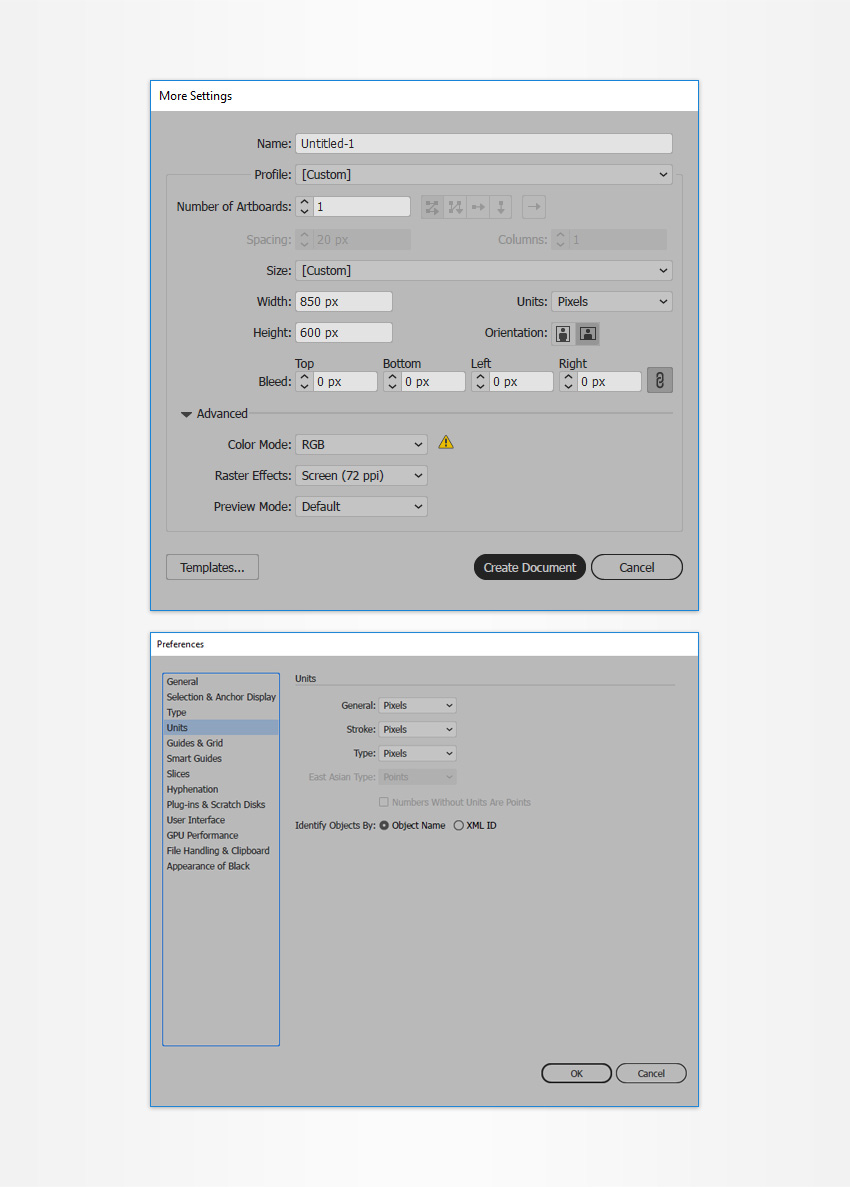Viewport: 850px width, 1187px height.
Task: Click Arrange by Column artboard icon
Action: [502, 207]
